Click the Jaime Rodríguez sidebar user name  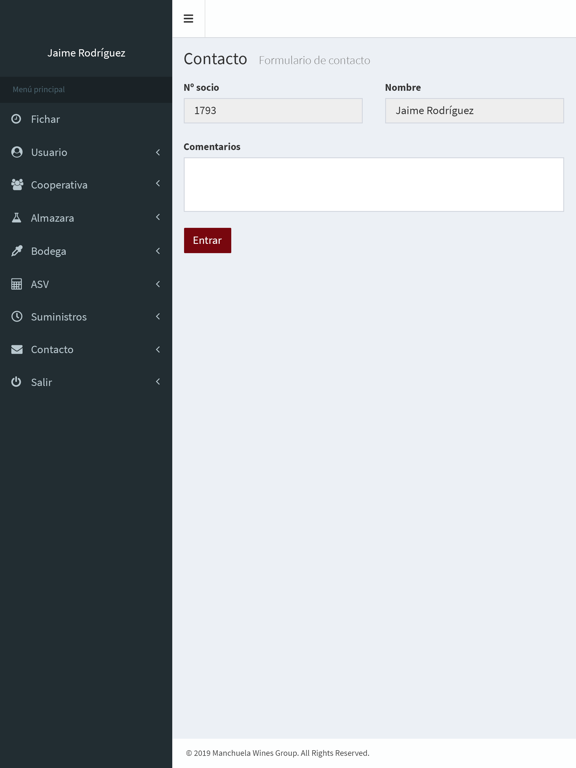click(x=86, y=53)
